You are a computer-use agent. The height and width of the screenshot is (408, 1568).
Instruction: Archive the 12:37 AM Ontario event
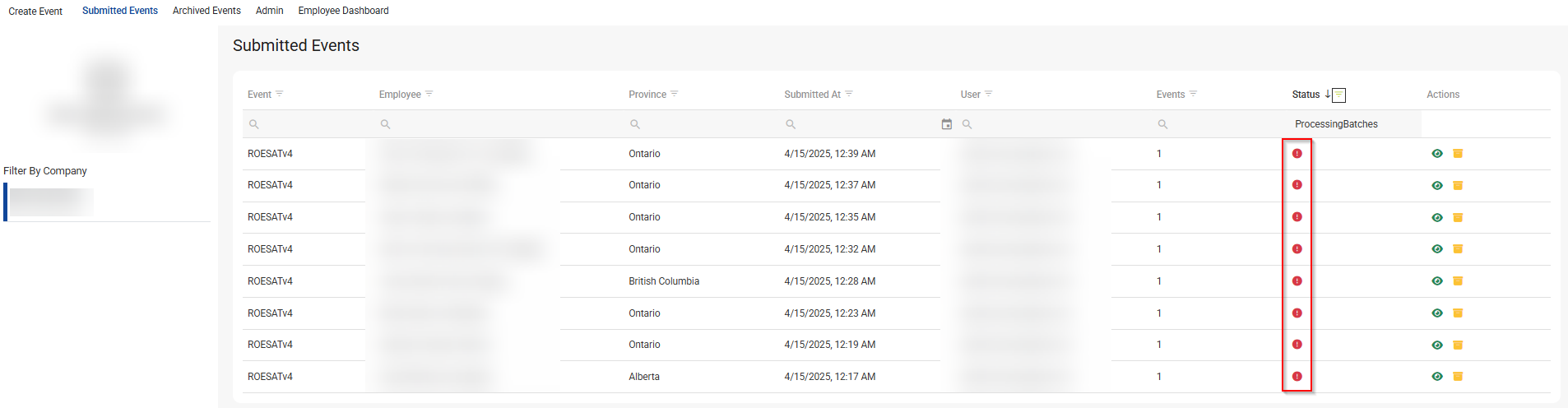pos(1457,186)
